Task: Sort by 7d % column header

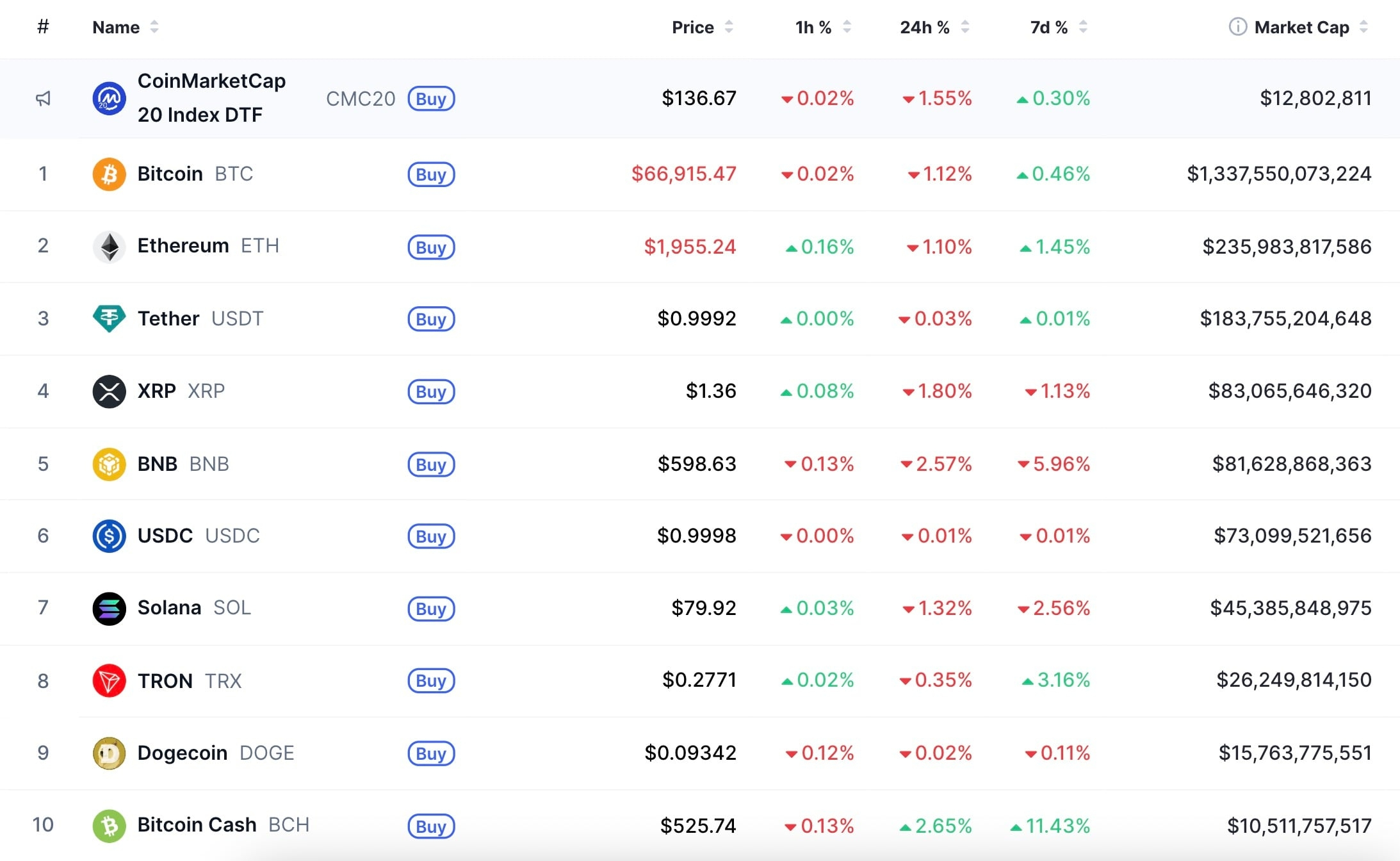Action: [1048, 28]
